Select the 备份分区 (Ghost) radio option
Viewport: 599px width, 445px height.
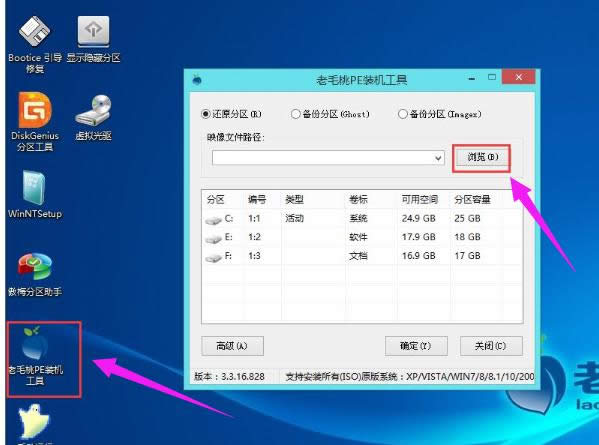pyautogui.click(x=295, y=114)
